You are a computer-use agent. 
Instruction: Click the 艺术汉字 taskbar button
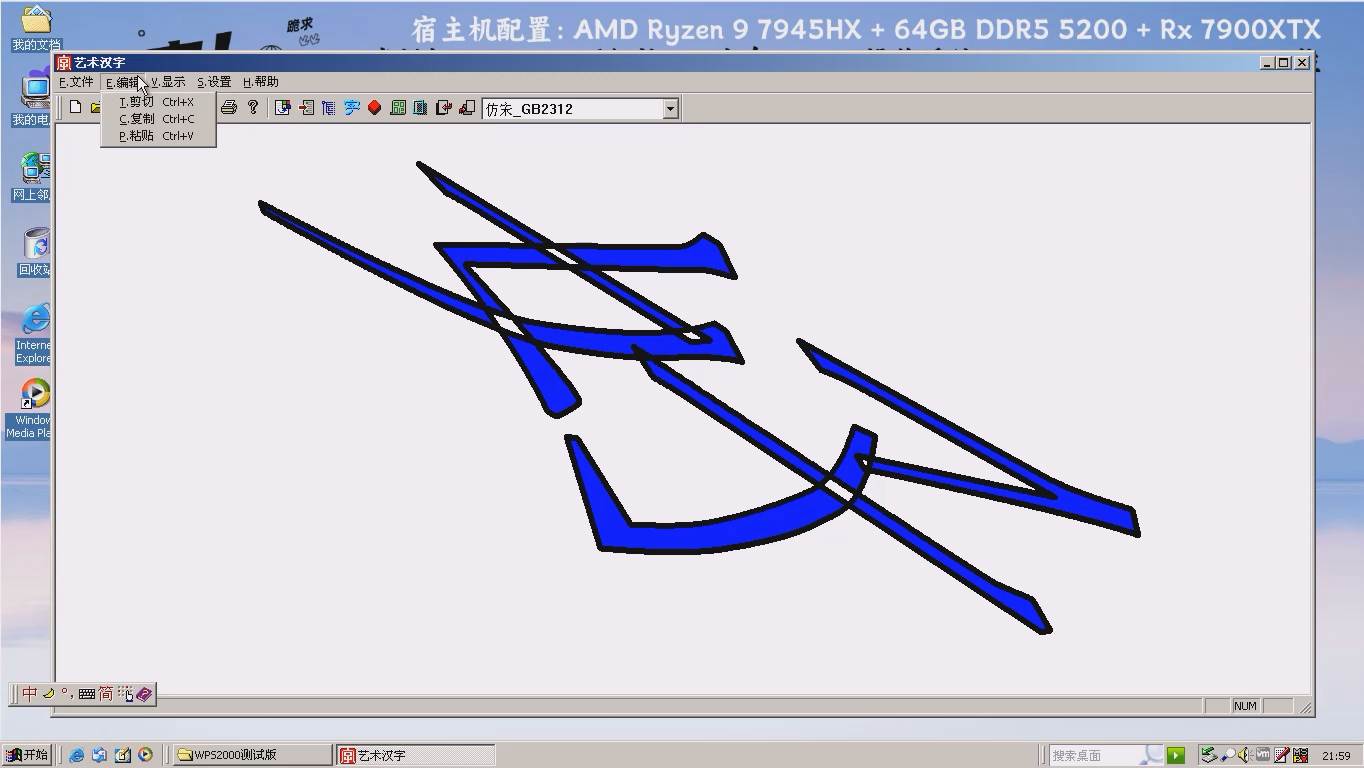415,755
